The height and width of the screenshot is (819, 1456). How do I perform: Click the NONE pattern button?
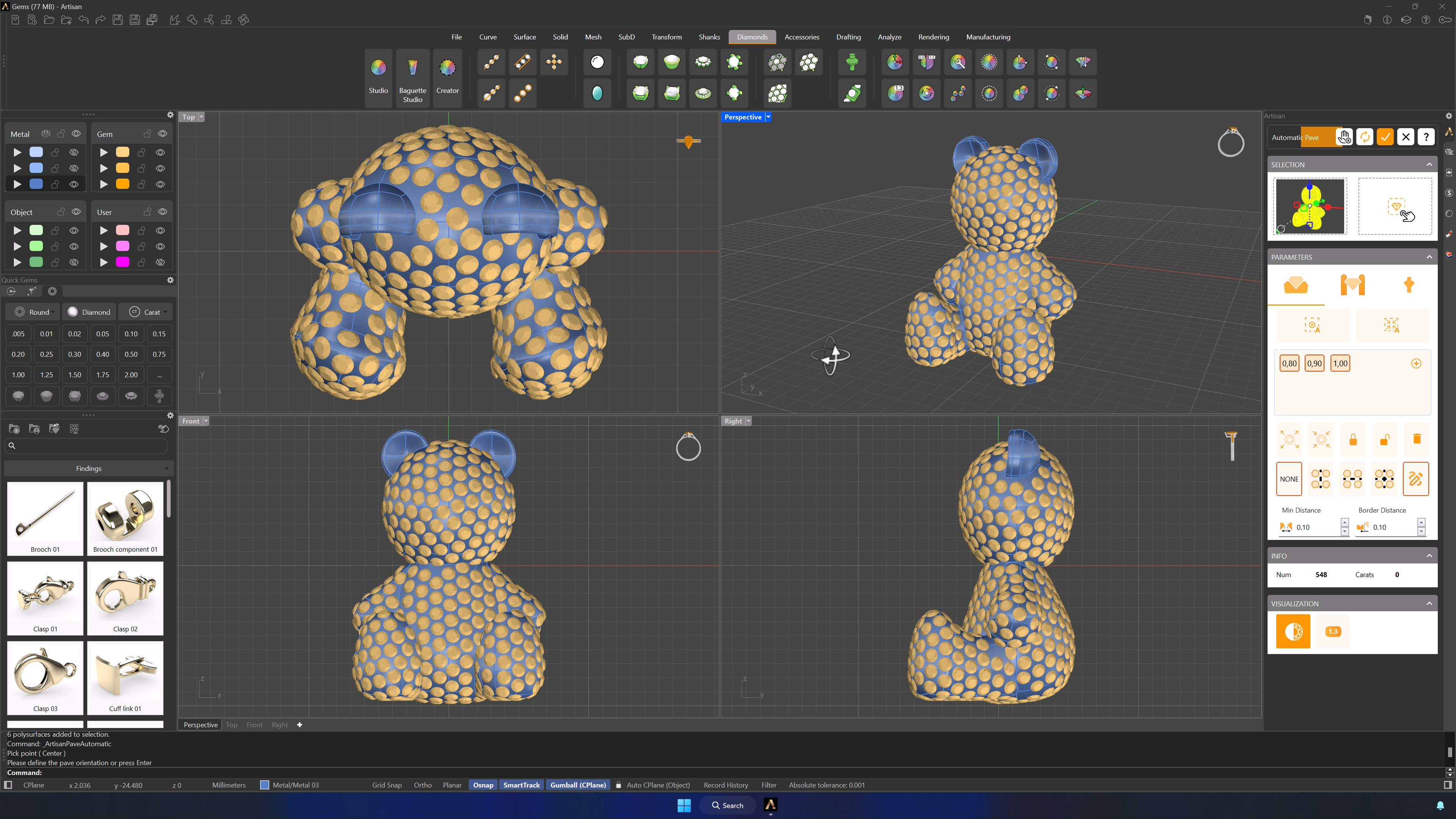[1289, 479]
